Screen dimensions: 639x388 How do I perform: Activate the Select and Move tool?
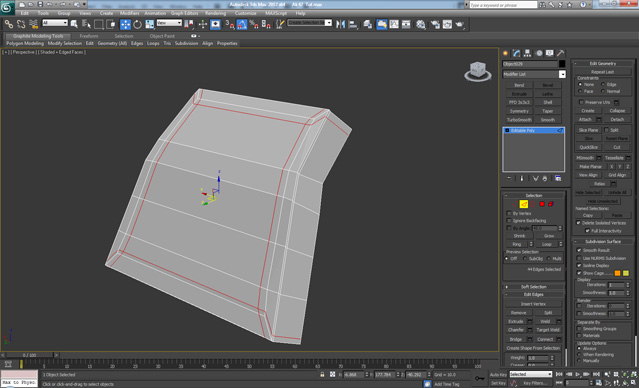125,24
